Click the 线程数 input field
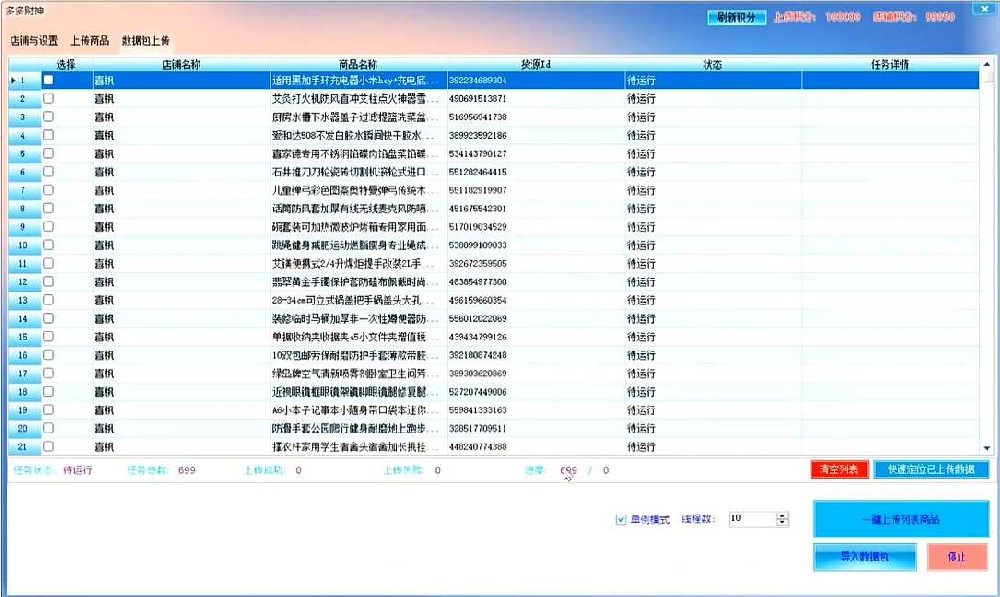Image resolution: width=1000 pixels, height=597 pixels. coord(753,519)
